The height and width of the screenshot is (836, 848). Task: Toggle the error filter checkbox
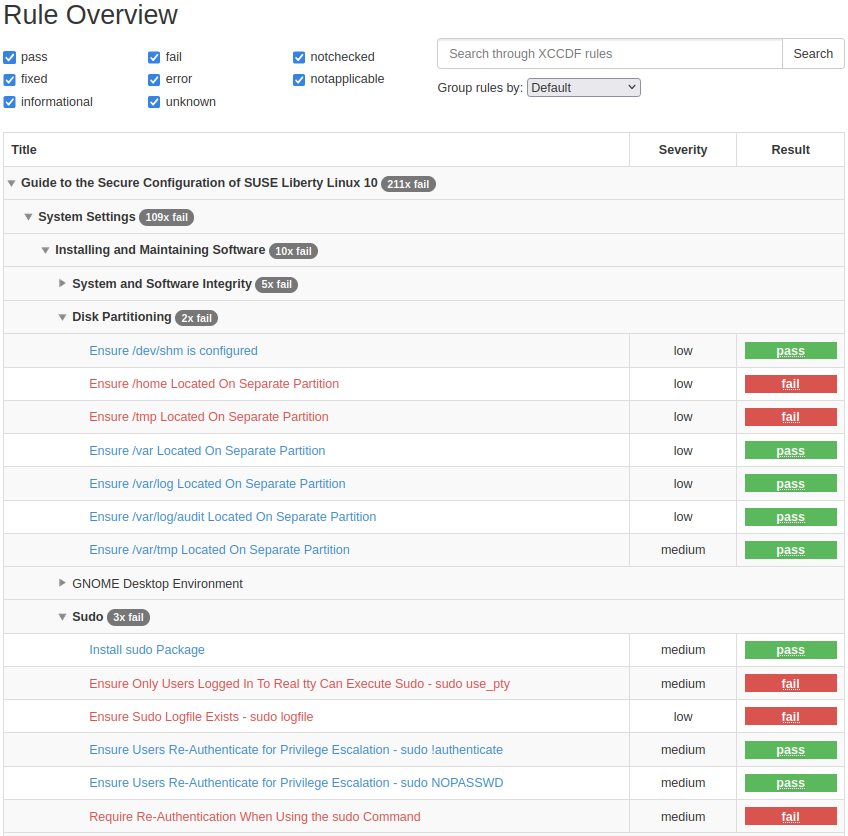[x=154, y=79]
